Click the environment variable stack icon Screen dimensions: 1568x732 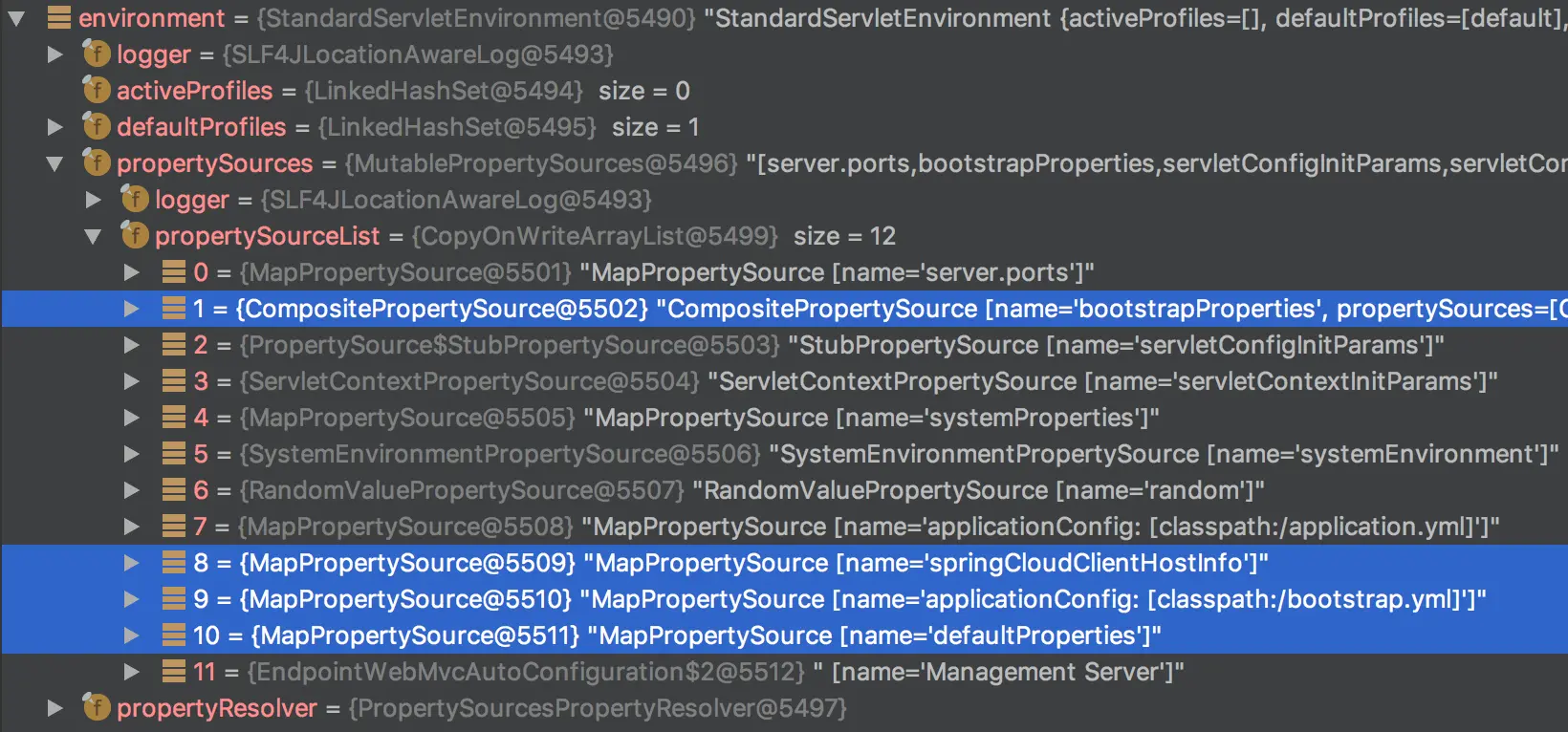pos(59,18)
